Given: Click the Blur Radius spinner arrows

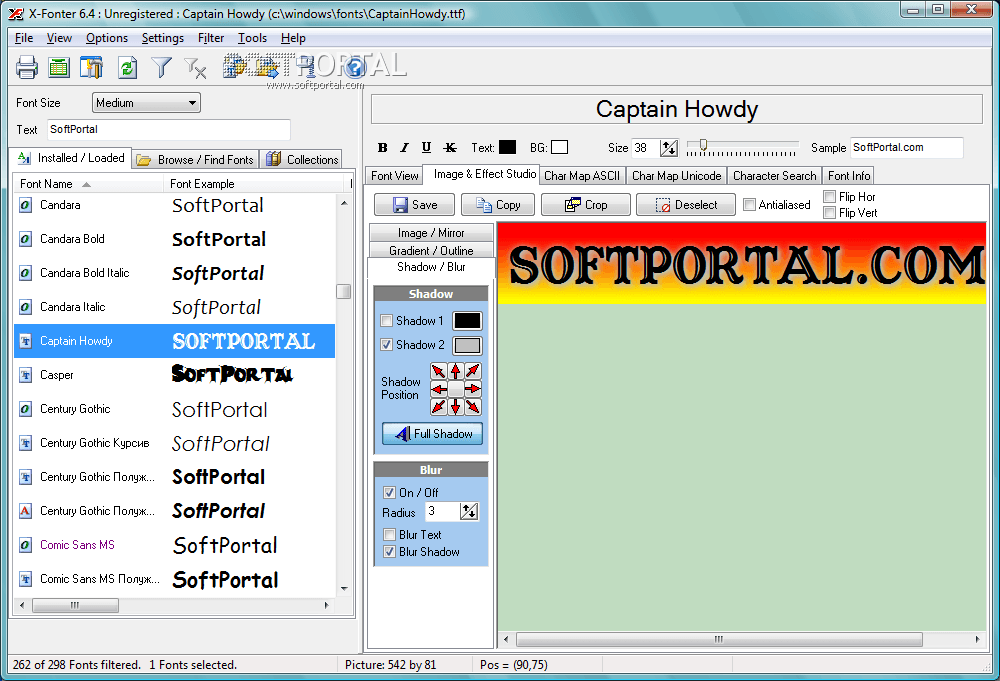Looking at the screenshot, I should tap(469, 511).
